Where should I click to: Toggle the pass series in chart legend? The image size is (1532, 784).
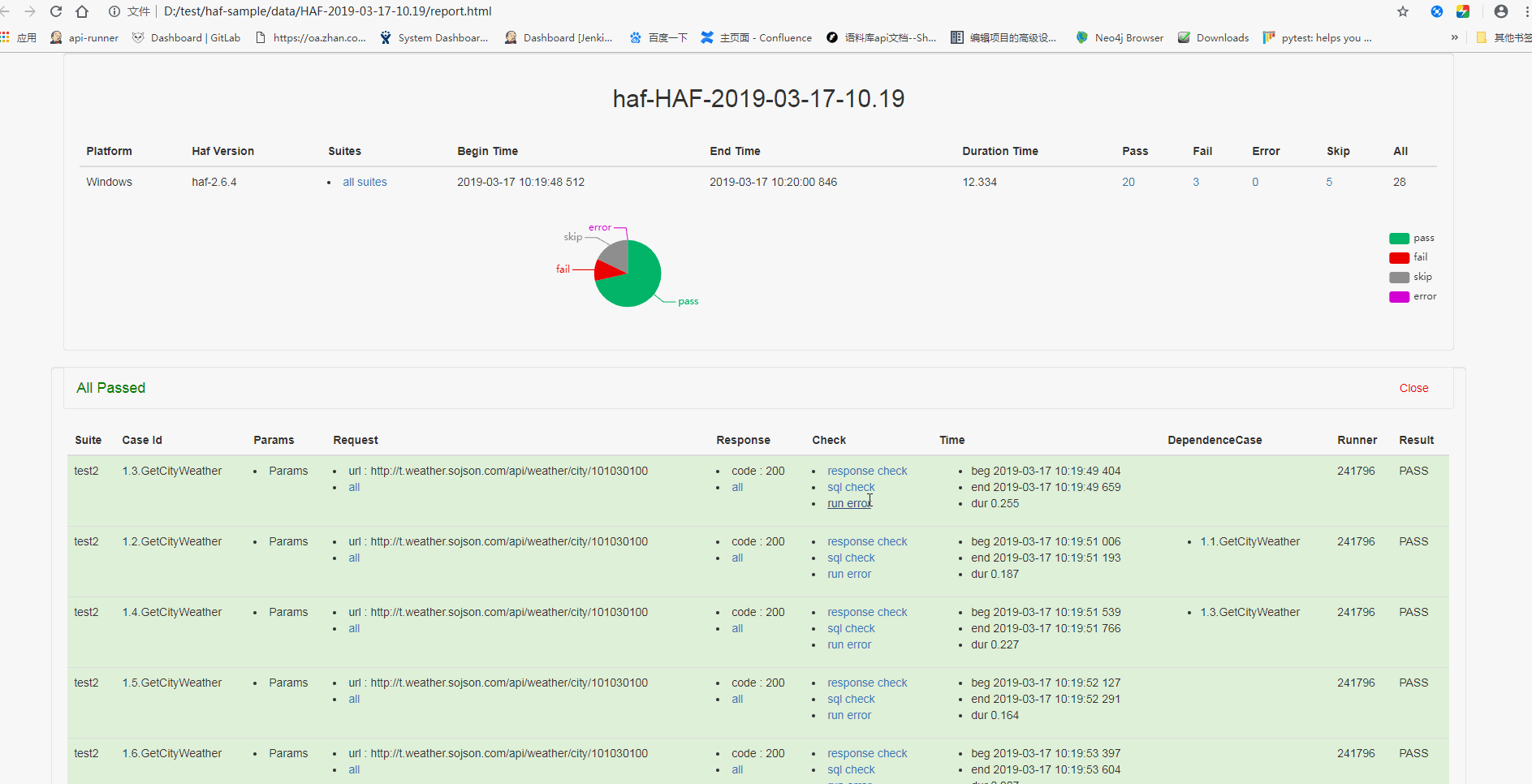point(1411,239)
